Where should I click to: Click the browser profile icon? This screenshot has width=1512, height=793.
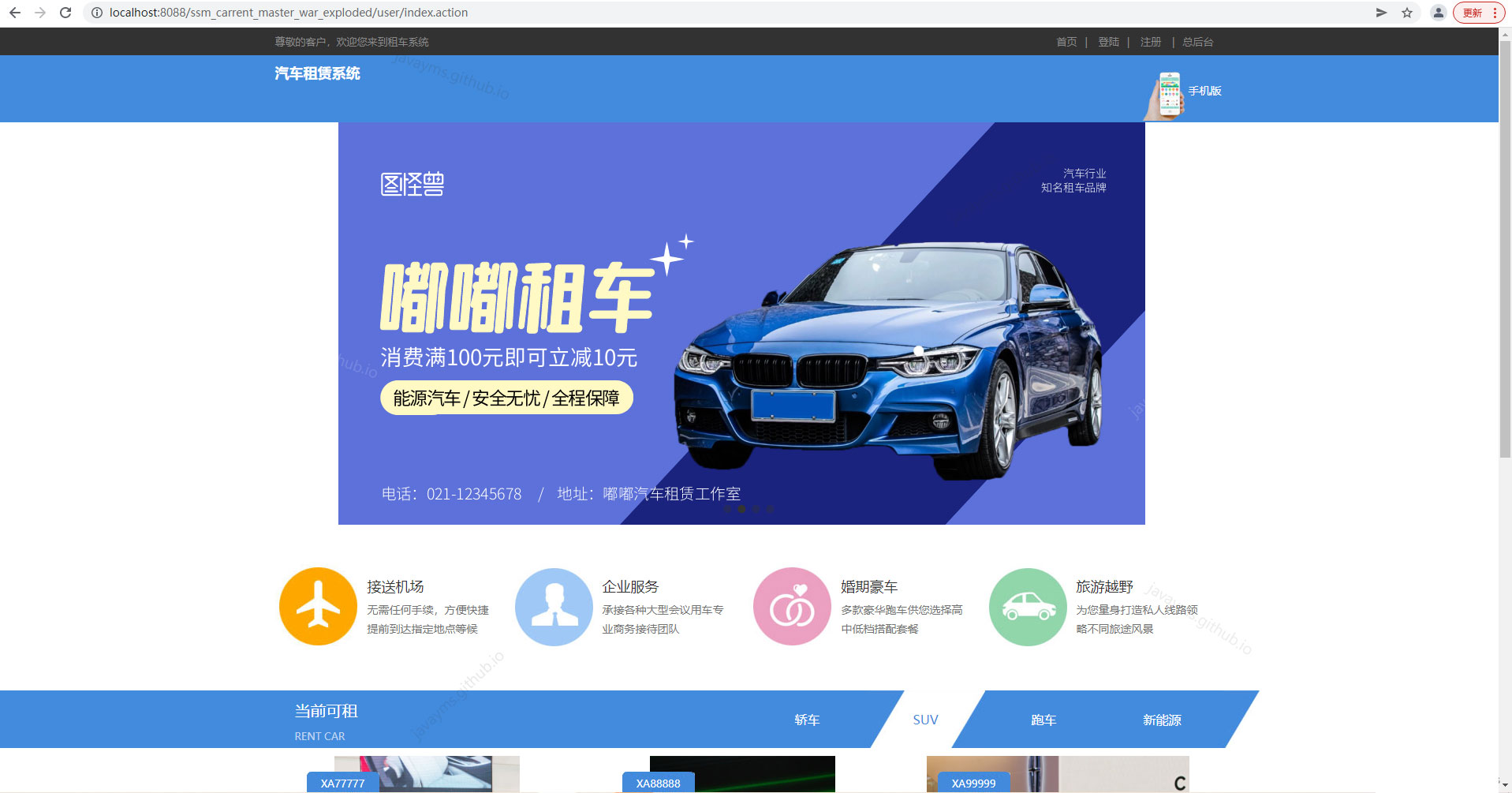pos(1437,13)
